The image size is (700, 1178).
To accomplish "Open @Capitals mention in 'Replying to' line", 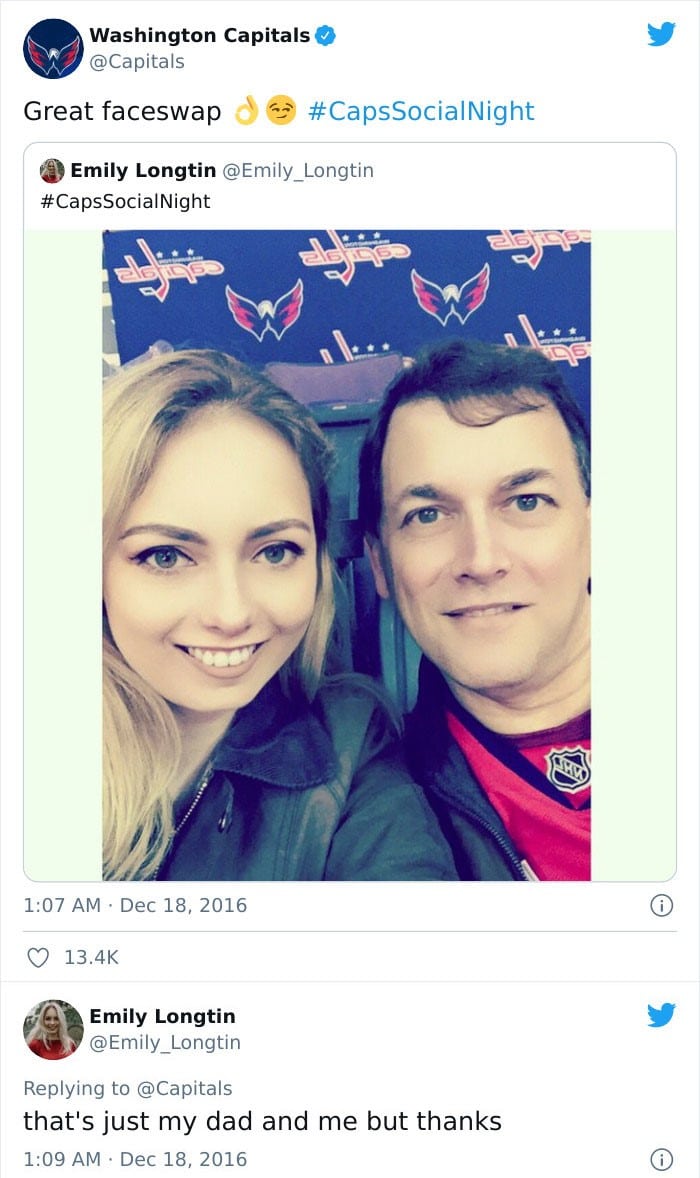I will click(184, 1088).
